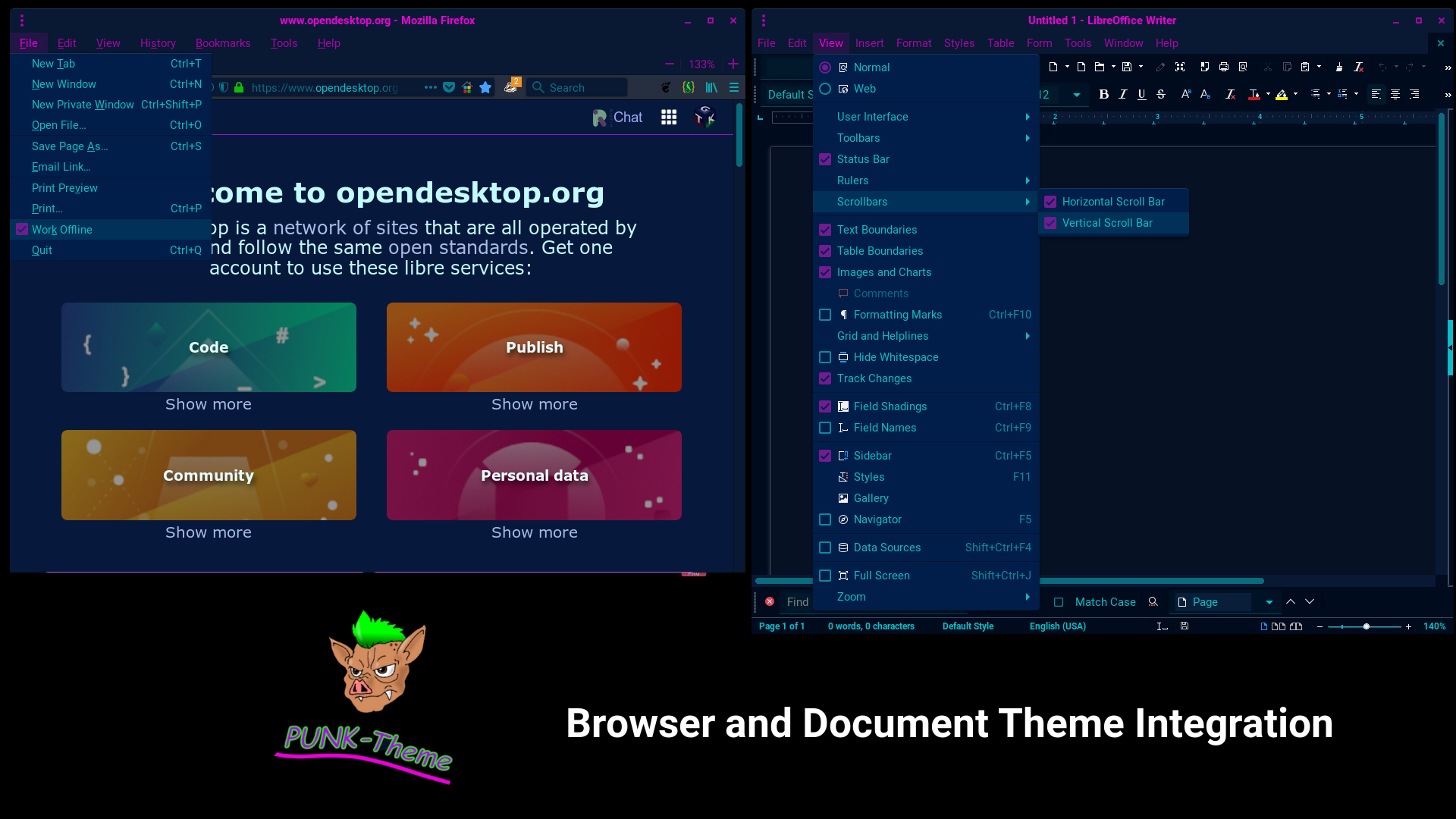Screen dimensions: 1456x819
Task: Click the GNOME foot extension icon in Firefox
Action: (666, 87)
